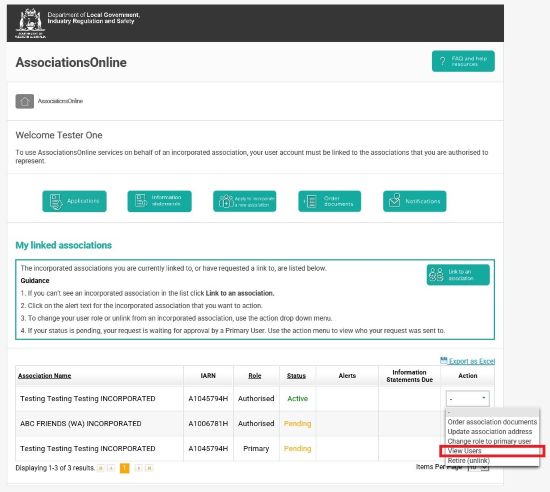Go to last page pagination arrow
550x492 pixels.
click(x=149, y=468)
